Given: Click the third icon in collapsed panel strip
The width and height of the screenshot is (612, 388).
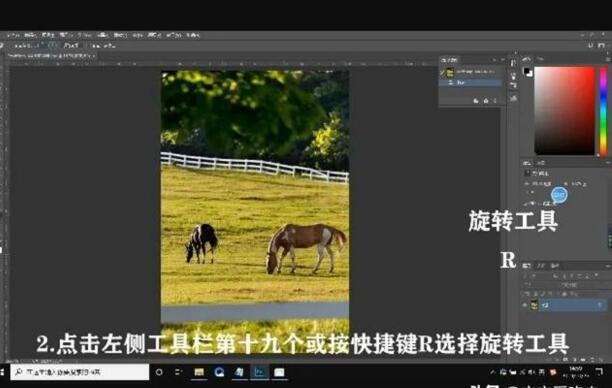Looking at the screenshot, I should [514, 85].
